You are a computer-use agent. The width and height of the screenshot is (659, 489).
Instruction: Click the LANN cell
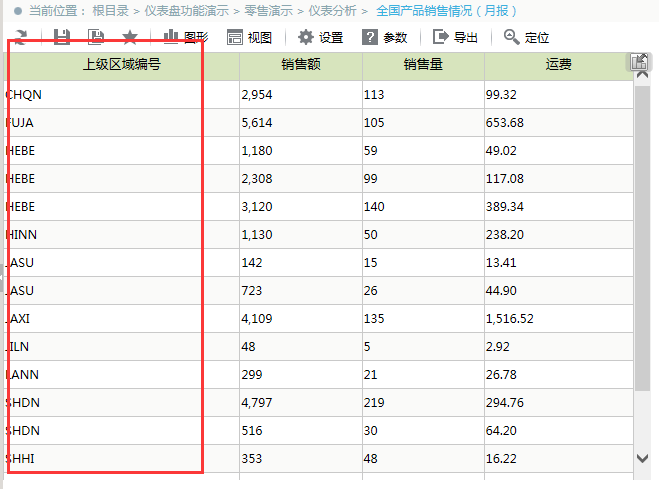122,374
